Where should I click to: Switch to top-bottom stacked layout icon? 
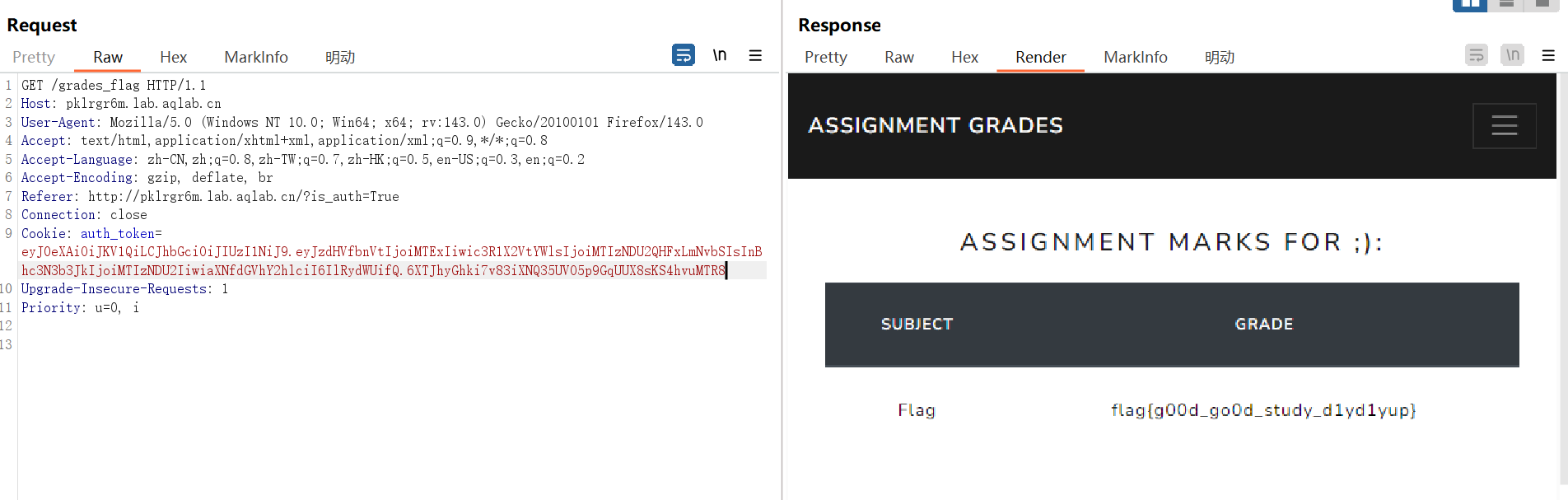(1506, 4)
